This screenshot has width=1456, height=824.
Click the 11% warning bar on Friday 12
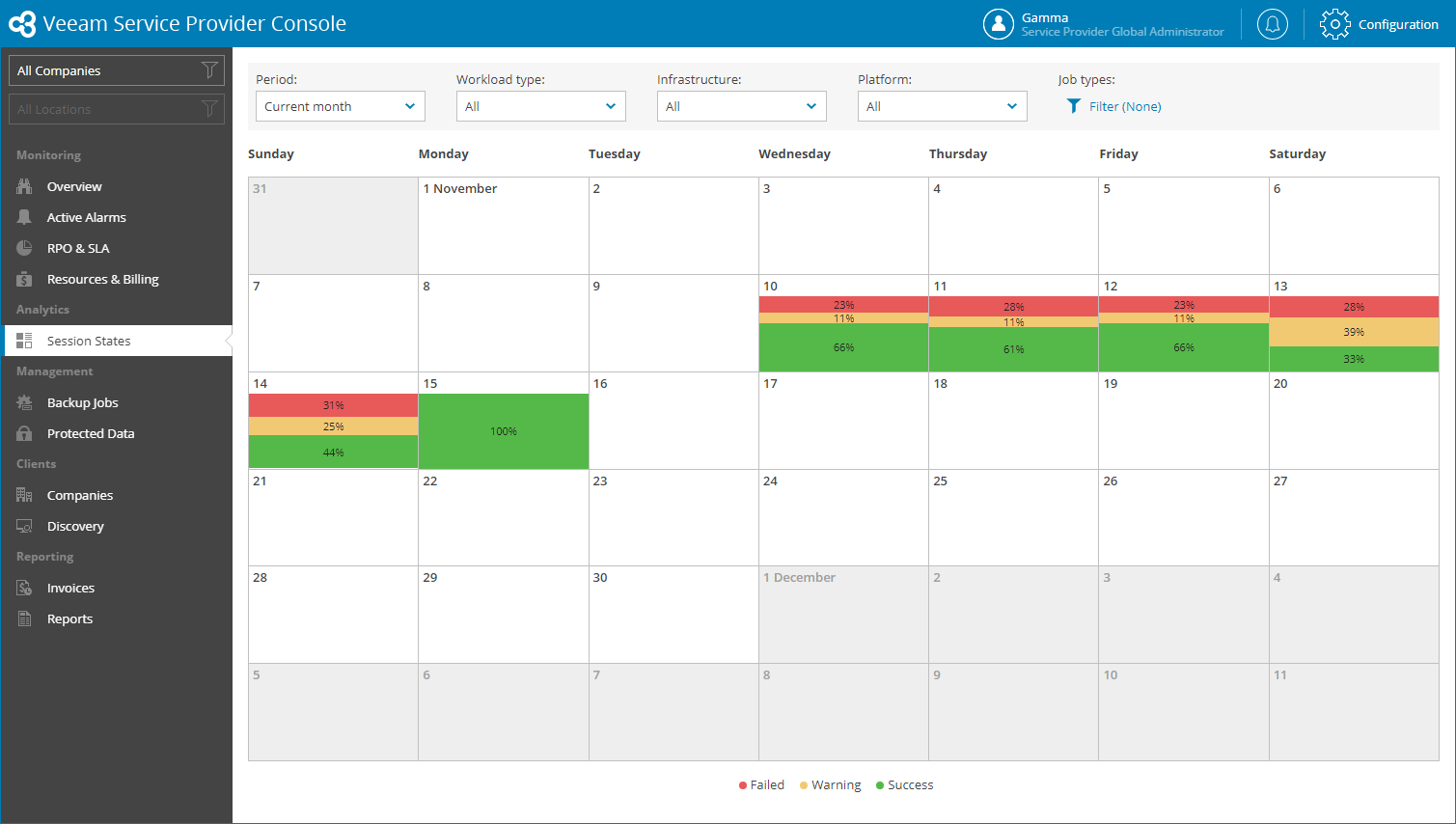coord(1184,318)
